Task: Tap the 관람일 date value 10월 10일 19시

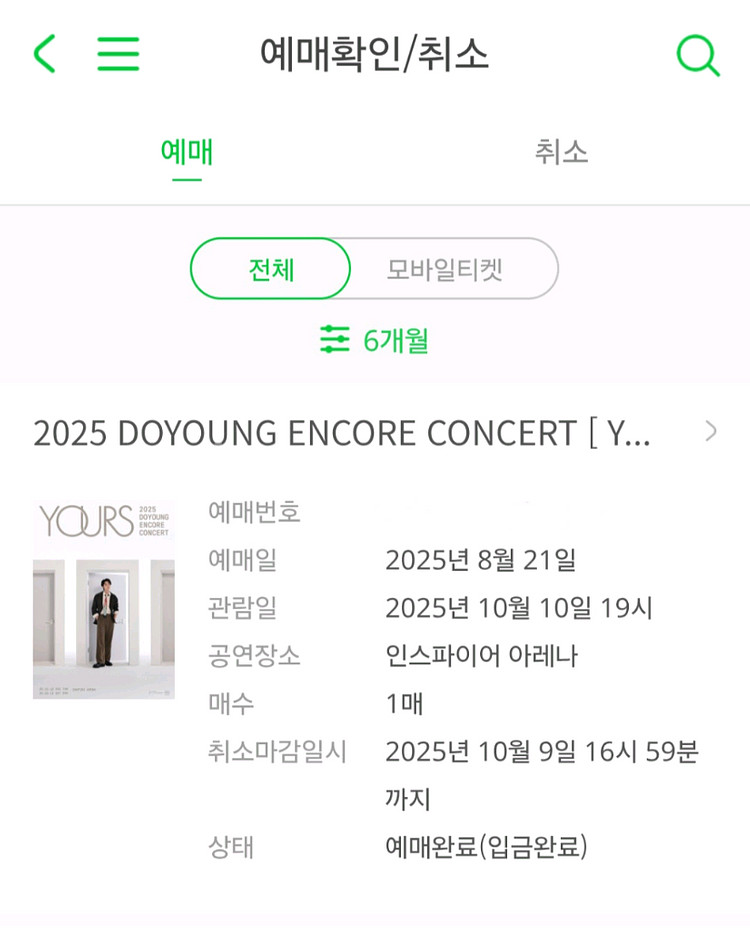Action: (x=565, y=608)
